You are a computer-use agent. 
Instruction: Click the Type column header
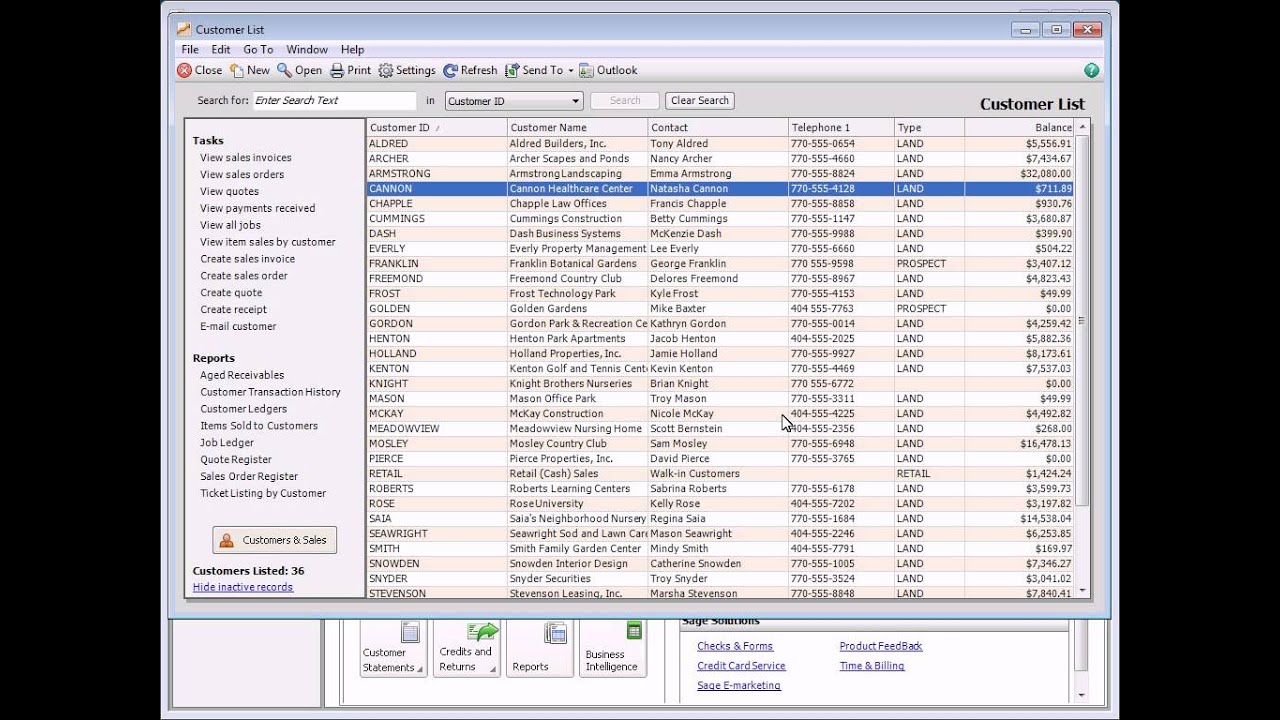929,127
